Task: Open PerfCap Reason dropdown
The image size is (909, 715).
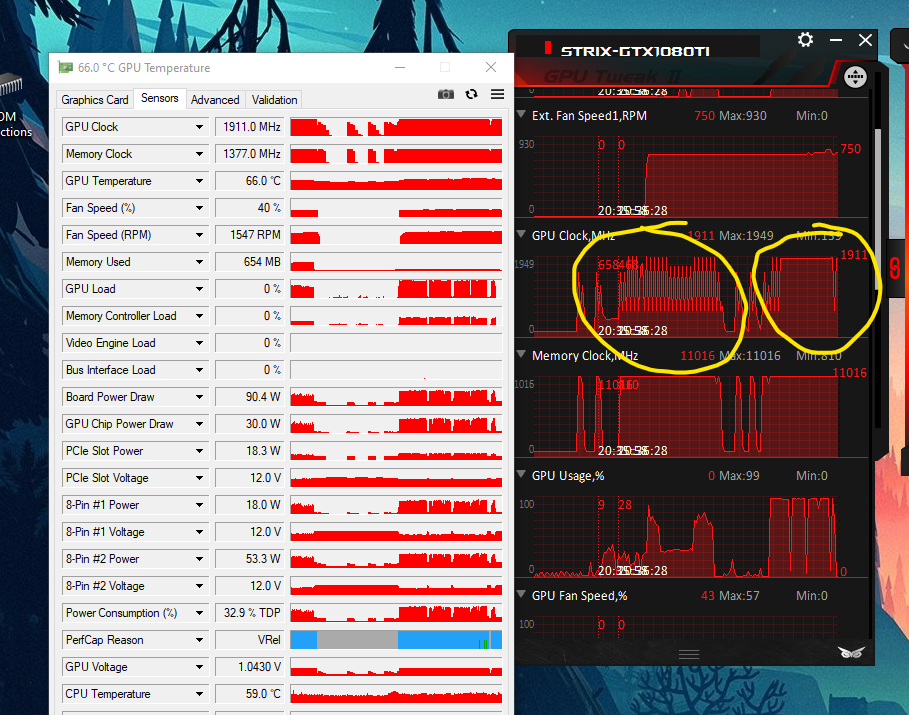Action: (x=199, y=640)
